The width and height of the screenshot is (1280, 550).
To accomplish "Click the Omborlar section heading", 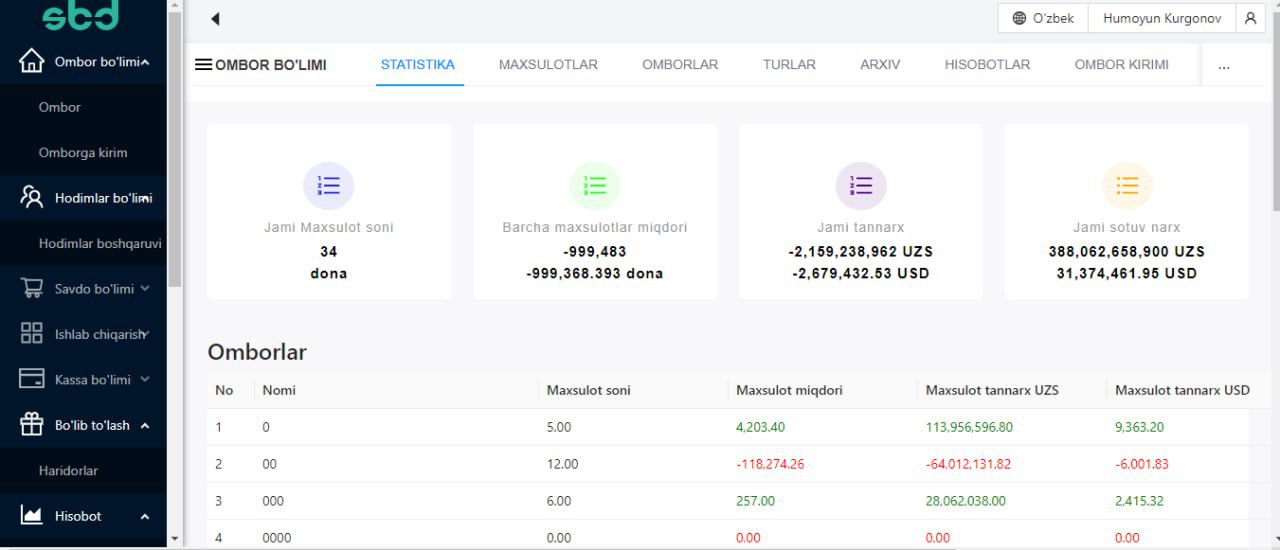I will (x=257, y=352).
